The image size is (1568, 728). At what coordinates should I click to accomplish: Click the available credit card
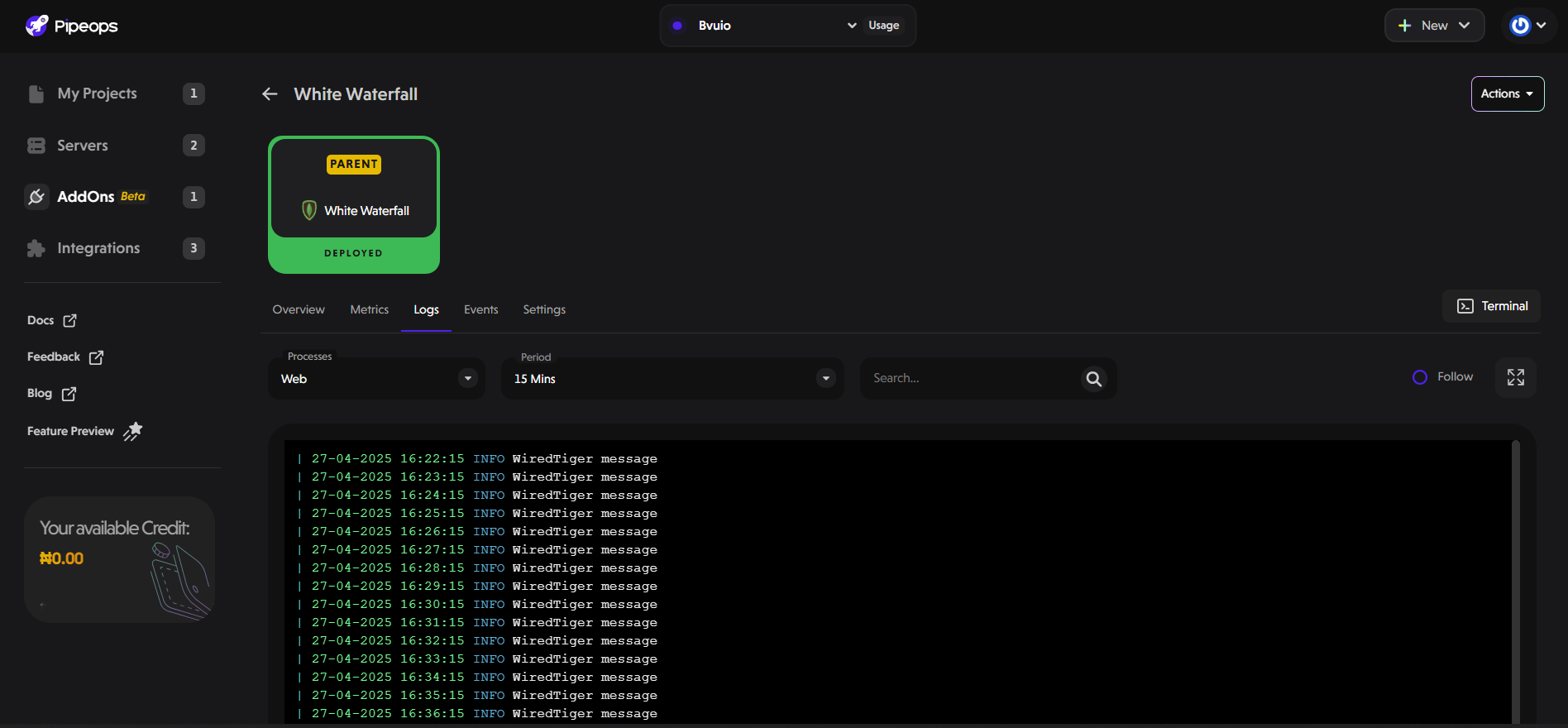point(119,559)
